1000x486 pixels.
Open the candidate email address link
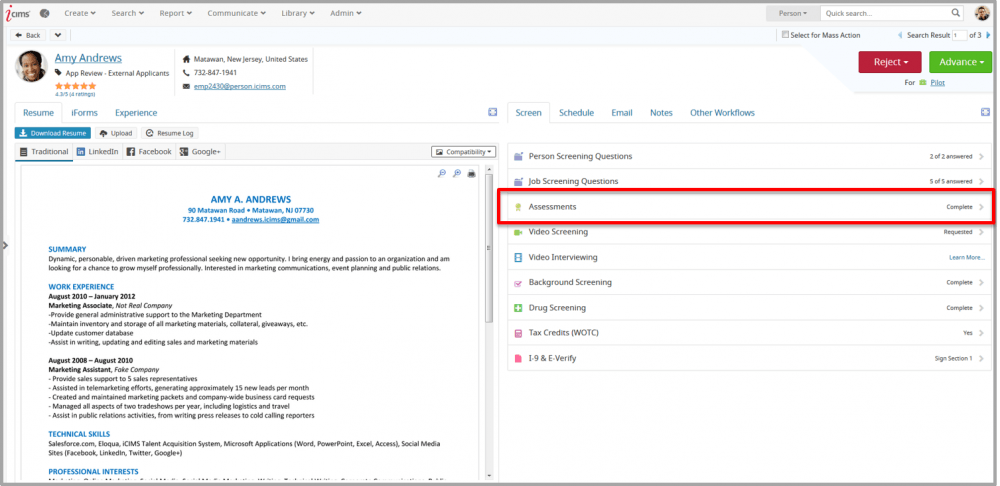click(240, 87)
